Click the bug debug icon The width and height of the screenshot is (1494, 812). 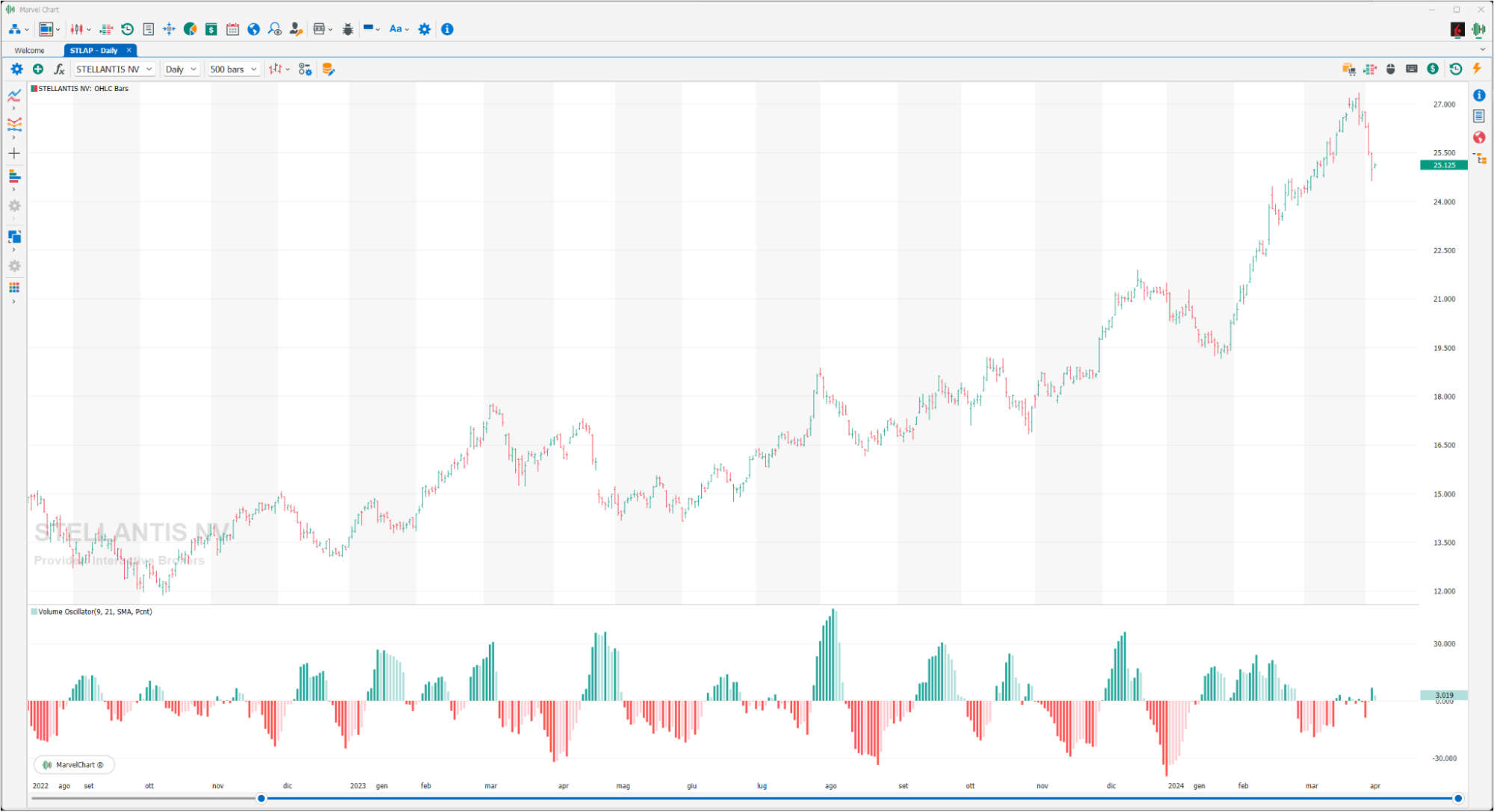click(348, 29)
